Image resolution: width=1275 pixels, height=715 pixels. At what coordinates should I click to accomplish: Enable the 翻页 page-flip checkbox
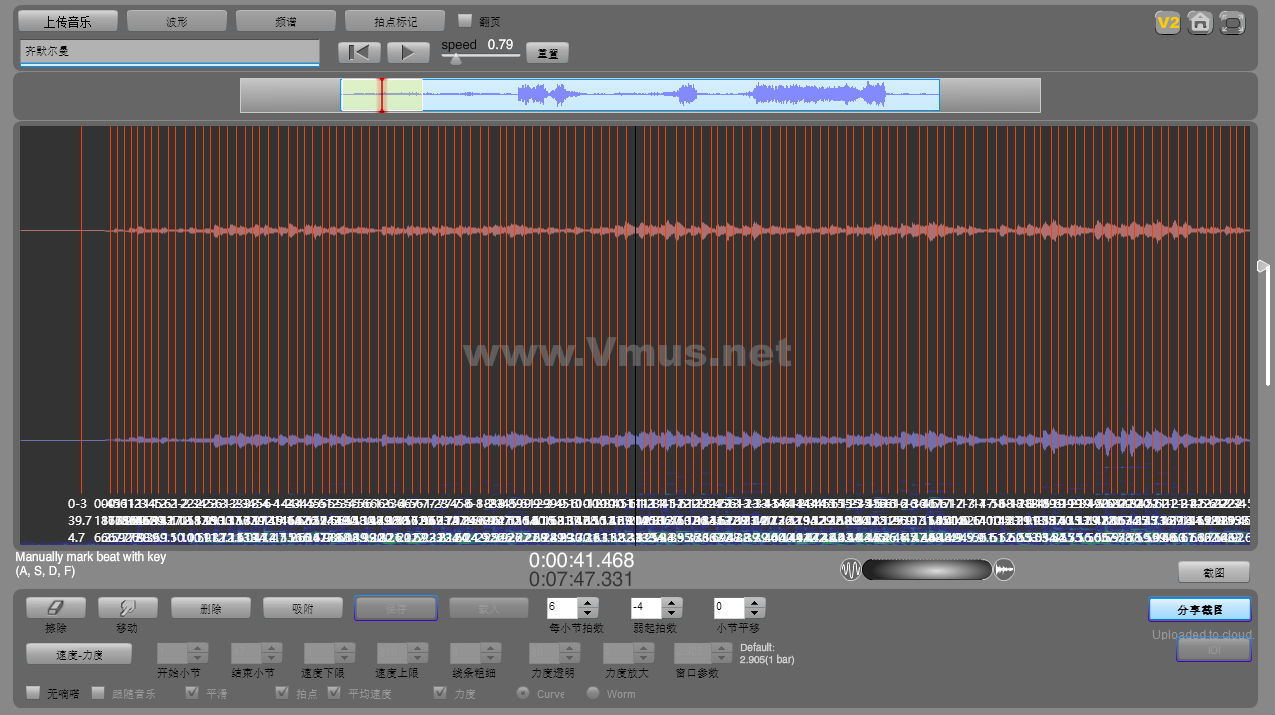(465, 20)
